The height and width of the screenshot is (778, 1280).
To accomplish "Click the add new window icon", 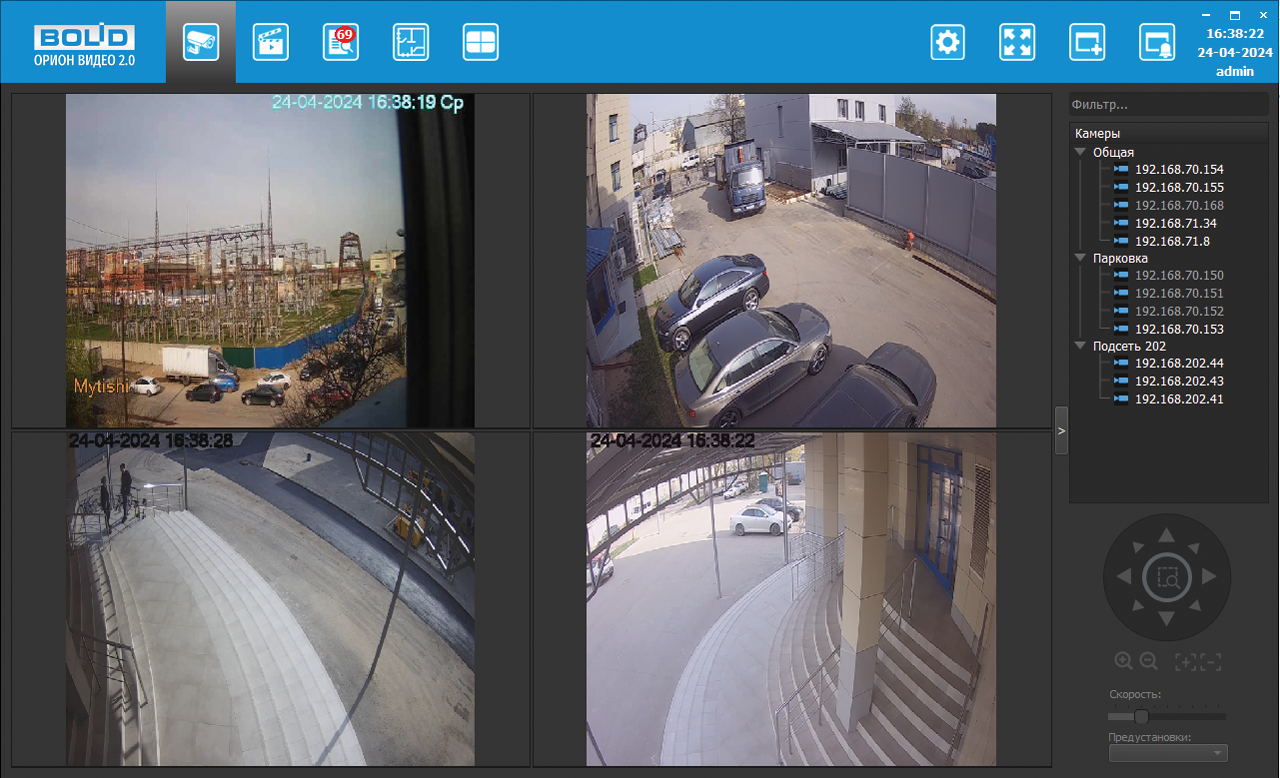I will (1087, 42).
